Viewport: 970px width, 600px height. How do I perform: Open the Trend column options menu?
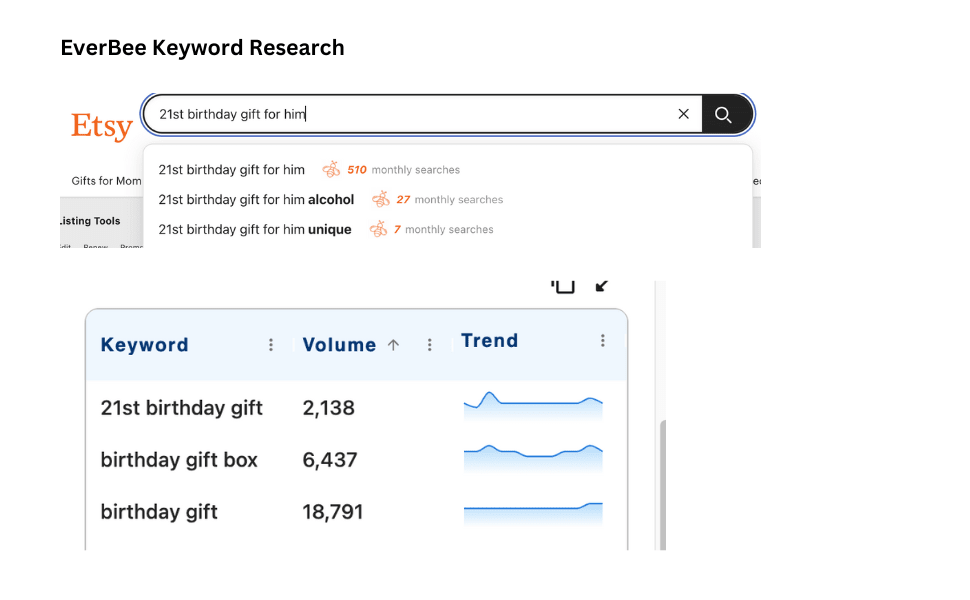coord(603,340)
